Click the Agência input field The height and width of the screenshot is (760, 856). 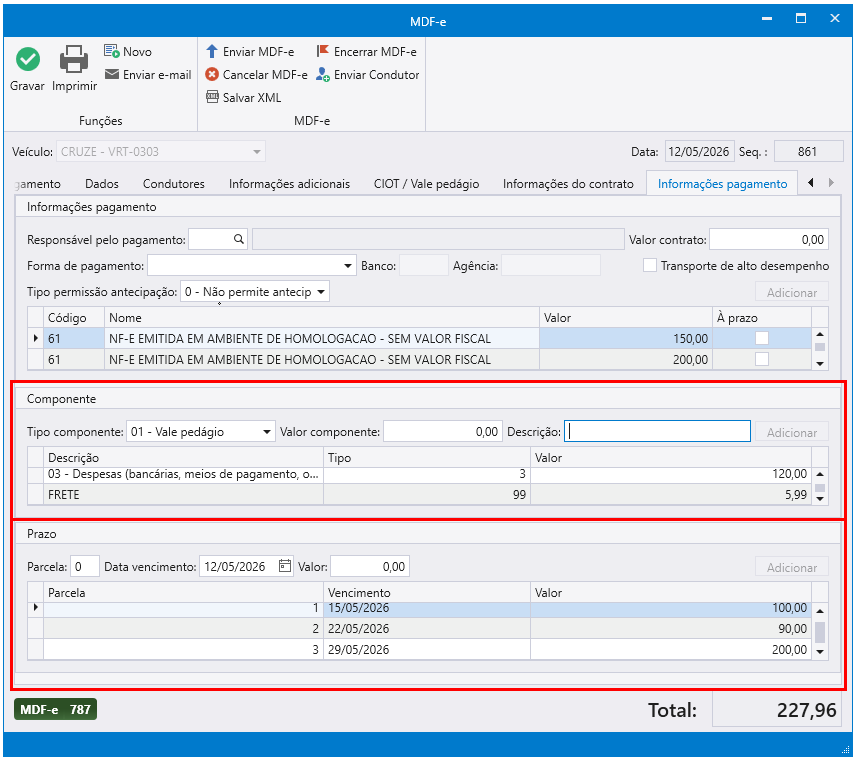tap(551, 265)
